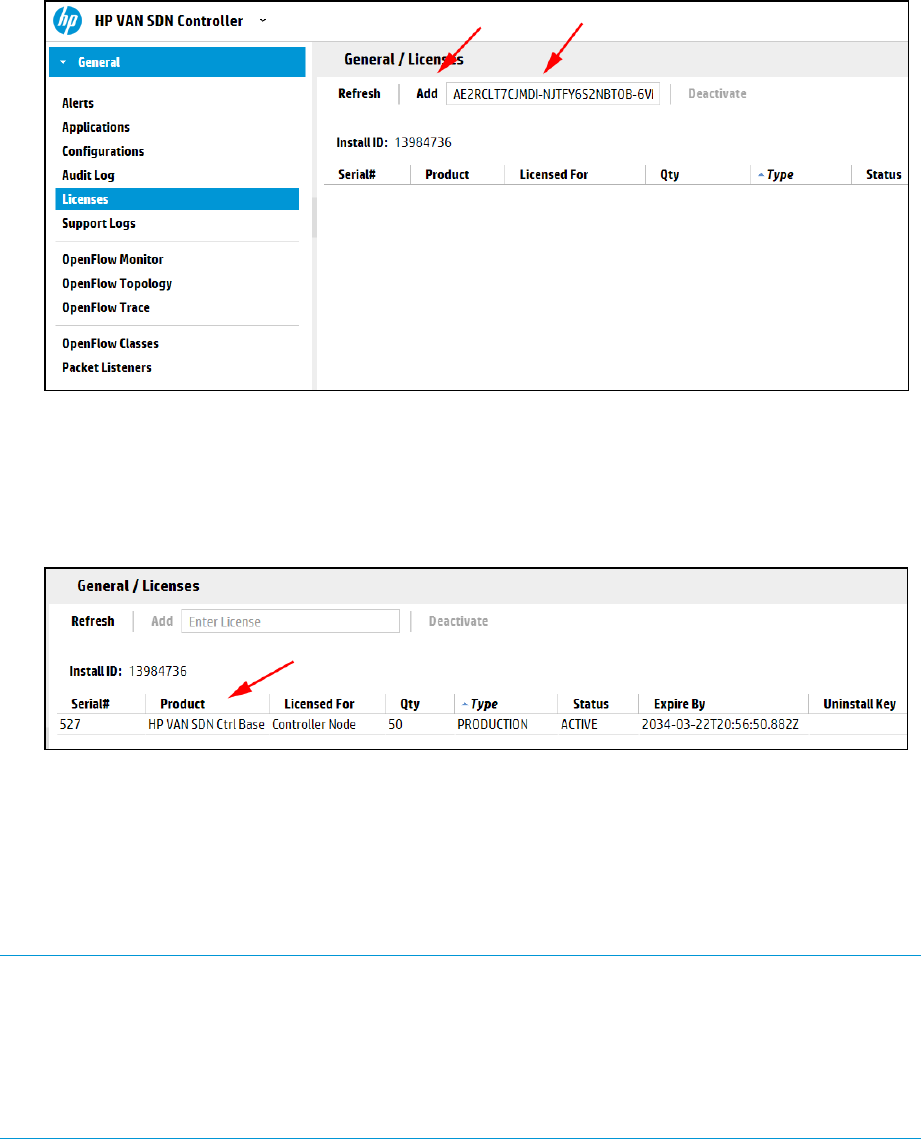Click the HP VAN SDN Ctrl Base cell
921x1139 pixels.
(x=206, y=724)
